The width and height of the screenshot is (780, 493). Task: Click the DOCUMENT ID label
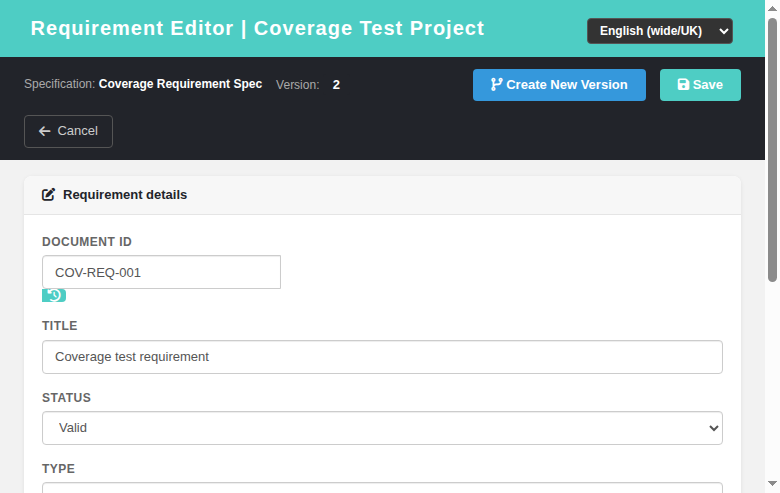pos(87,242)
